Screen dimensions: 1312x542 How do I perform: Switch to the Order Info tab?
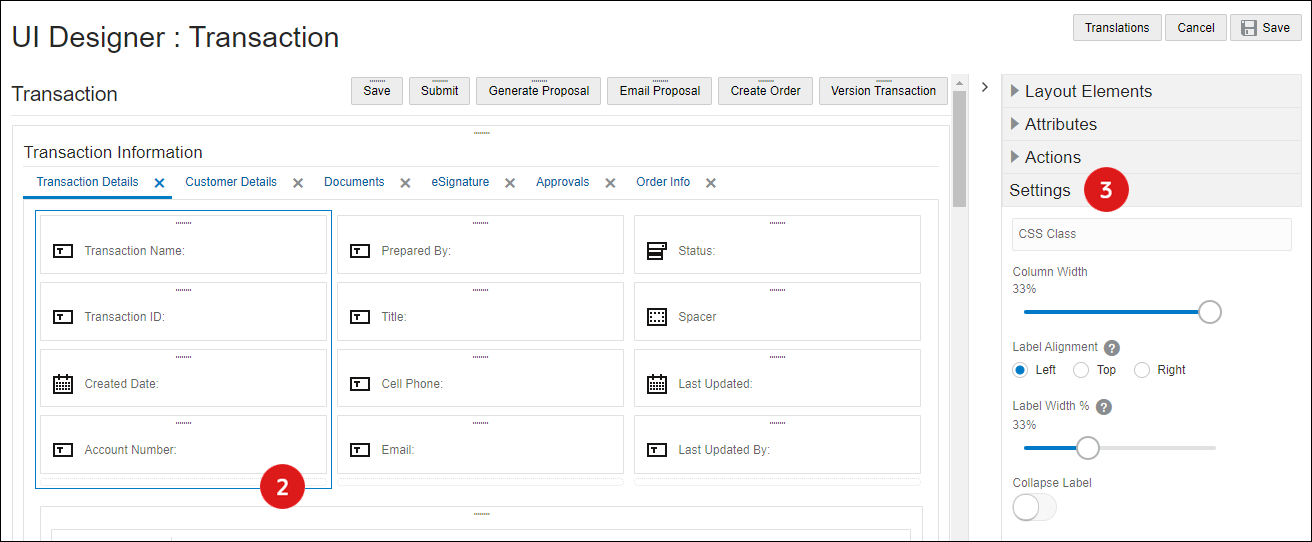663,182
